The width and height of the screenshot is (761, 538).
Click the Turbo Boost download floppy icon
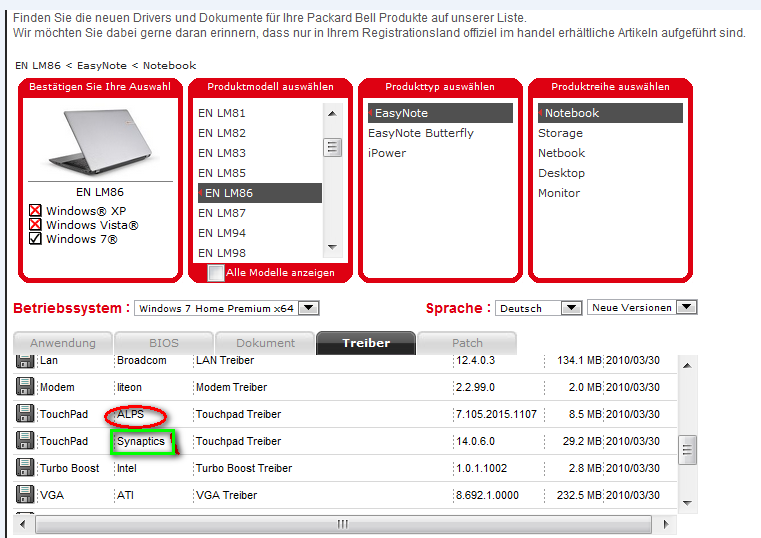(x=25, y=467)
